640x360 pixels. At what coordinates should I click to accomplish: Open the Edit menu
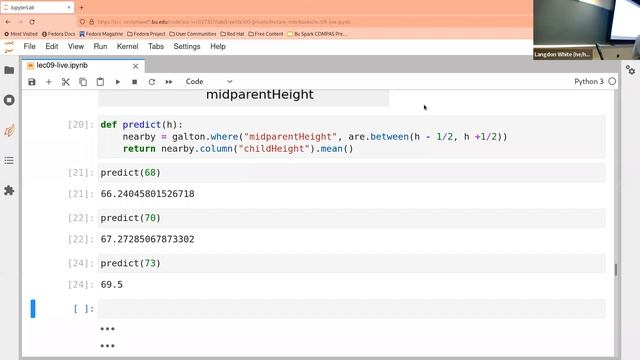(51, 46)
